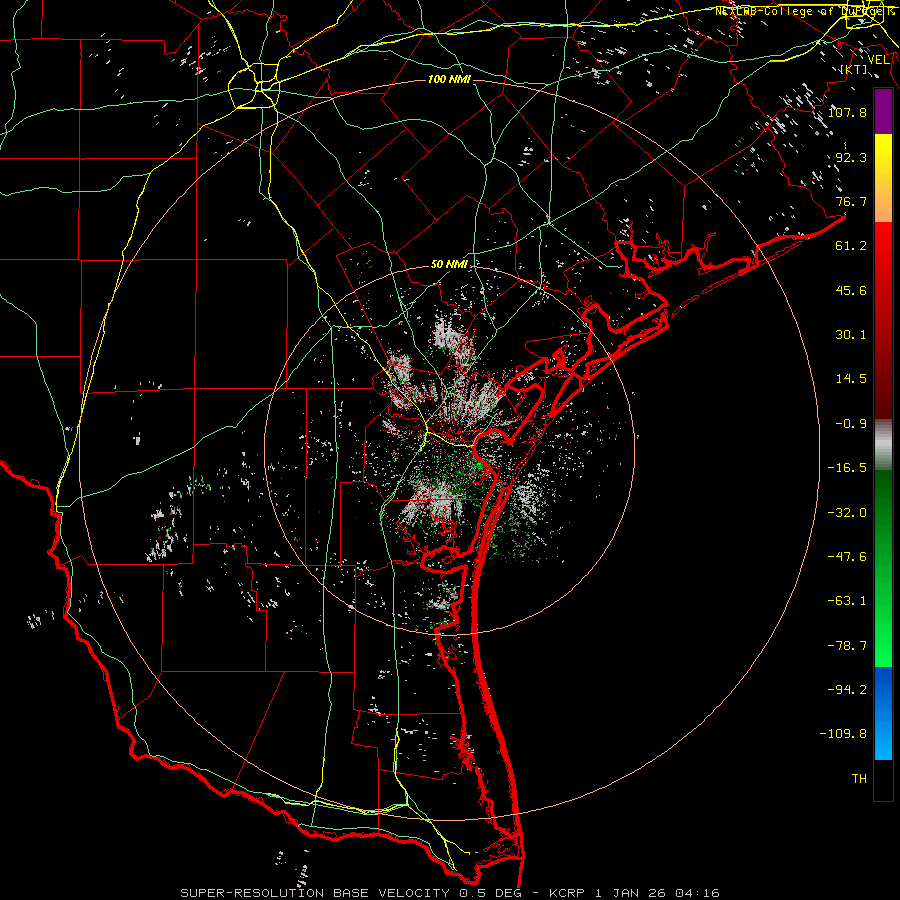900x900 pixels.
Task: Click the Super-Resolution Base Velocity caption text
Action: (450, 893)
